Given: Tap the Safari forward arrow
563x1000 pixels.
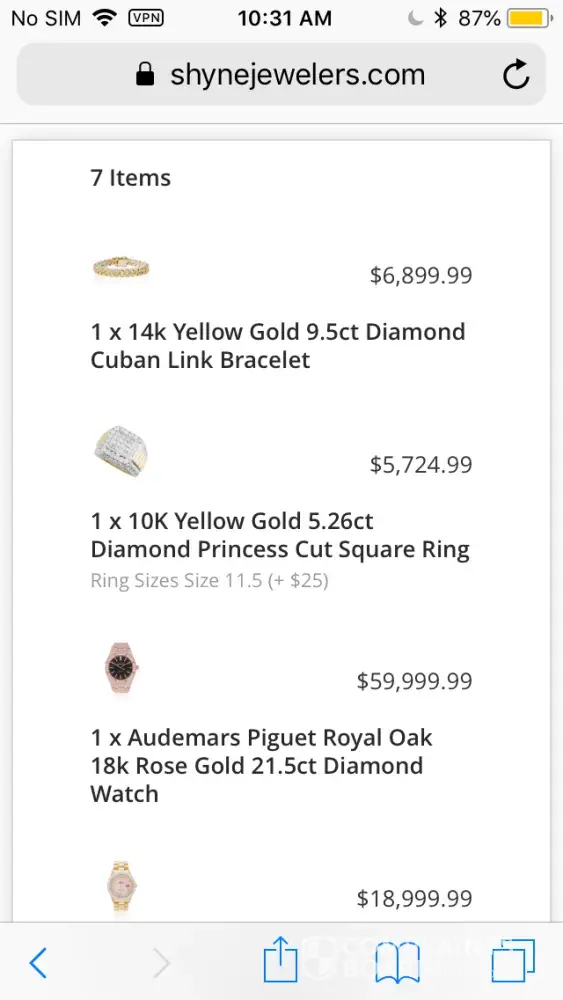Looking at the screenshot, I should coord(161,962).
